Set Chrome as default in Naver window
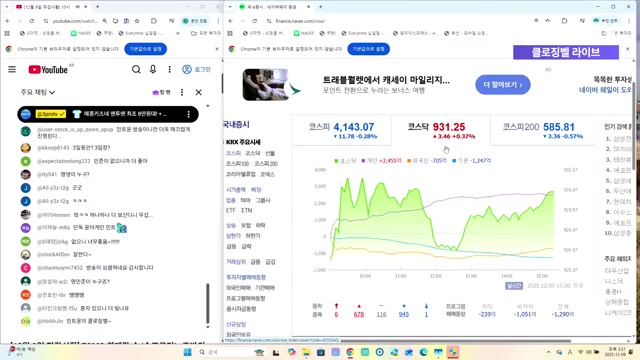The height and width of the screenshot is (360, 640). point(368,49)
